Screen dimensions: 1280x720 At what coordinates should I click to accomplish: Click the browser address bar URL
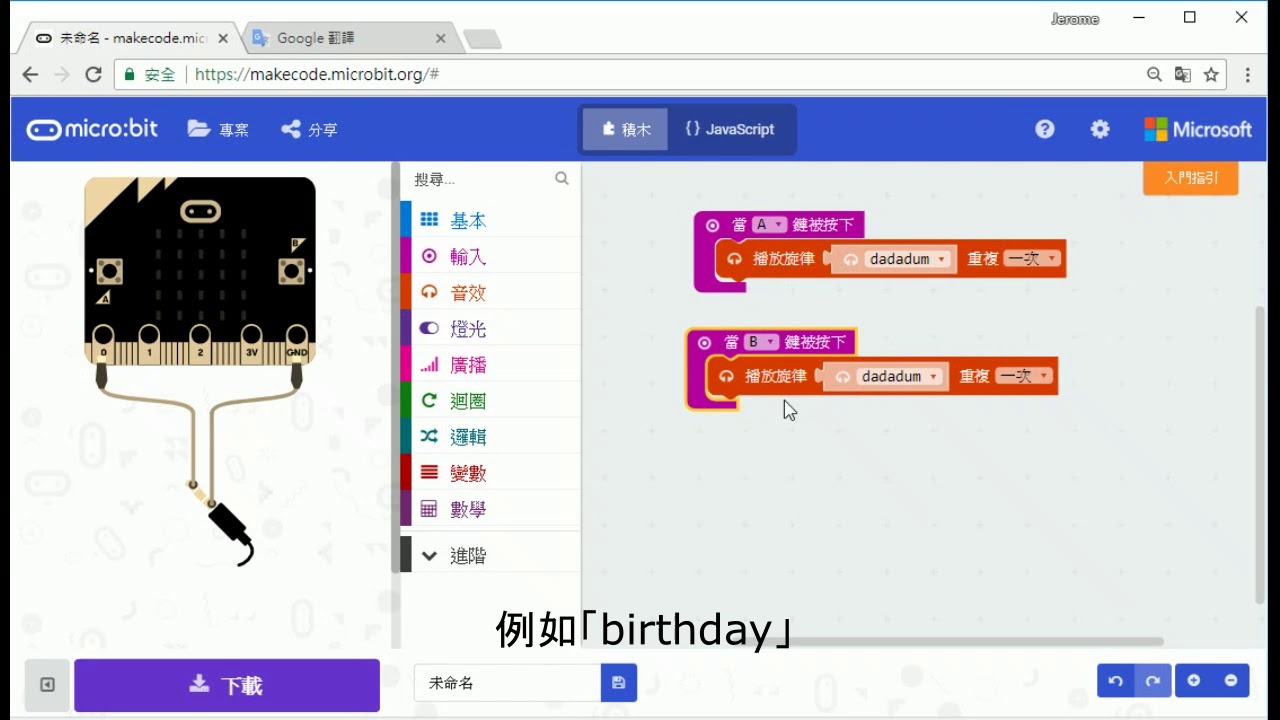point(317,75)
